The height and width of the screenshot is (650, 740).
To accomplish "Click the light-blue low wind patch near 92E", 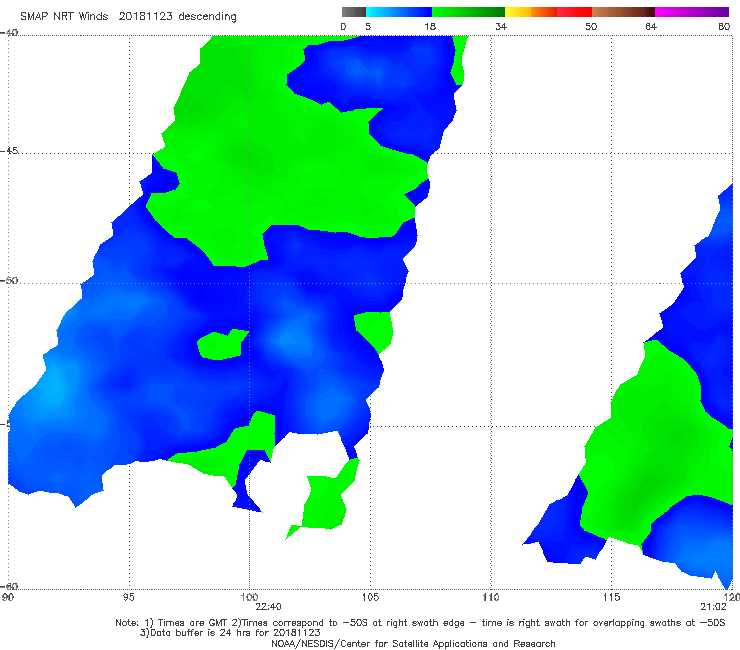I will [x=53, y=389].
